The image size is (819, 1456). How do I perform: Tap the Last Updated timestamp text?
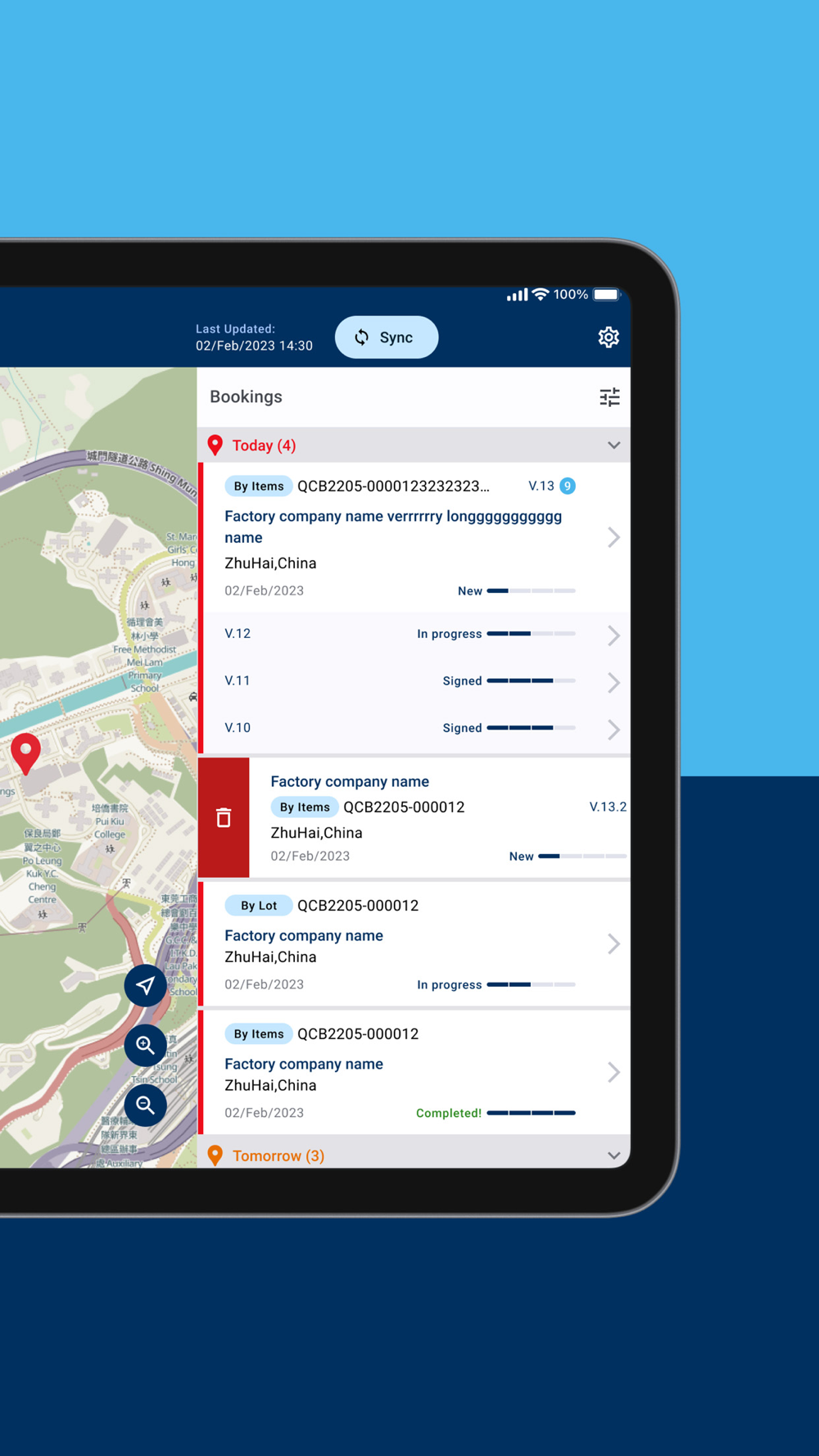coord(254,337)
